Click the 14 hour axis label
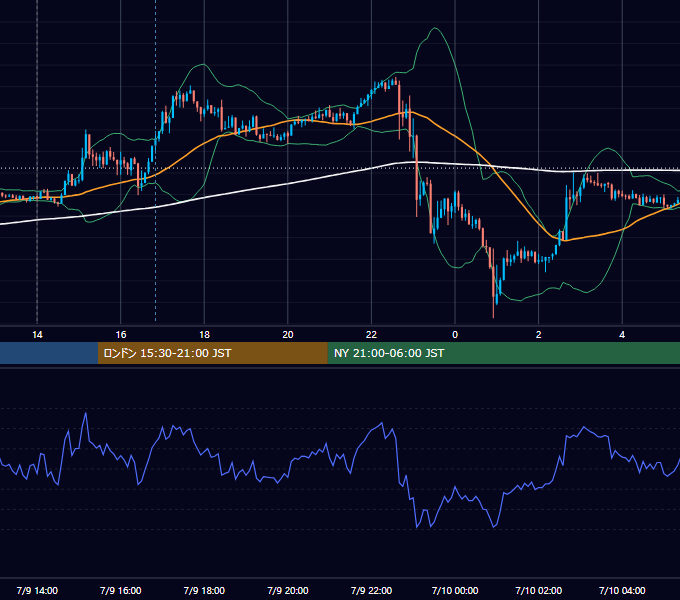This screenshot has width=680, height=600. 37,335
